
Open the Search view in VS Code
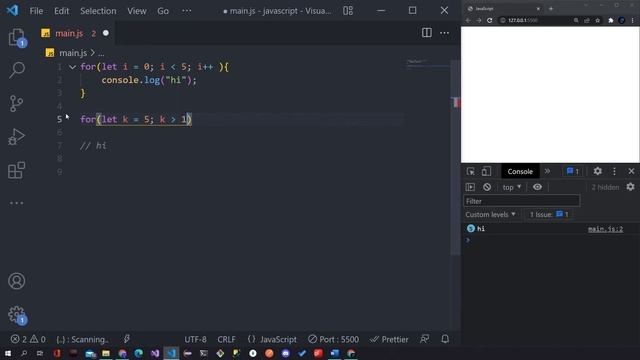pyautogui.click(x=17, y=70)
